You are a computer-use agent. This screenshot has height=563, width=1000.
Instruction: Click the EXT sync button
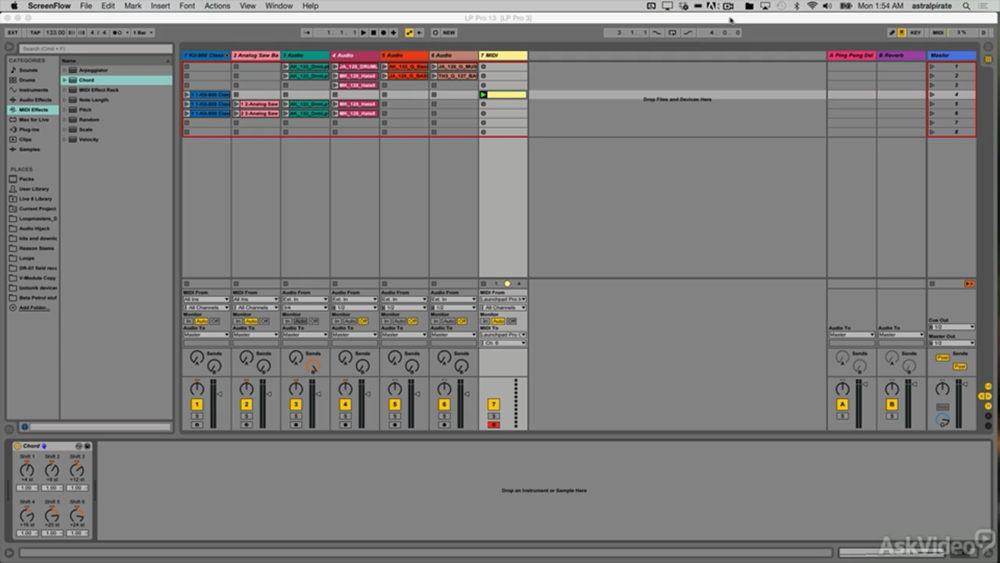[13, 33]
